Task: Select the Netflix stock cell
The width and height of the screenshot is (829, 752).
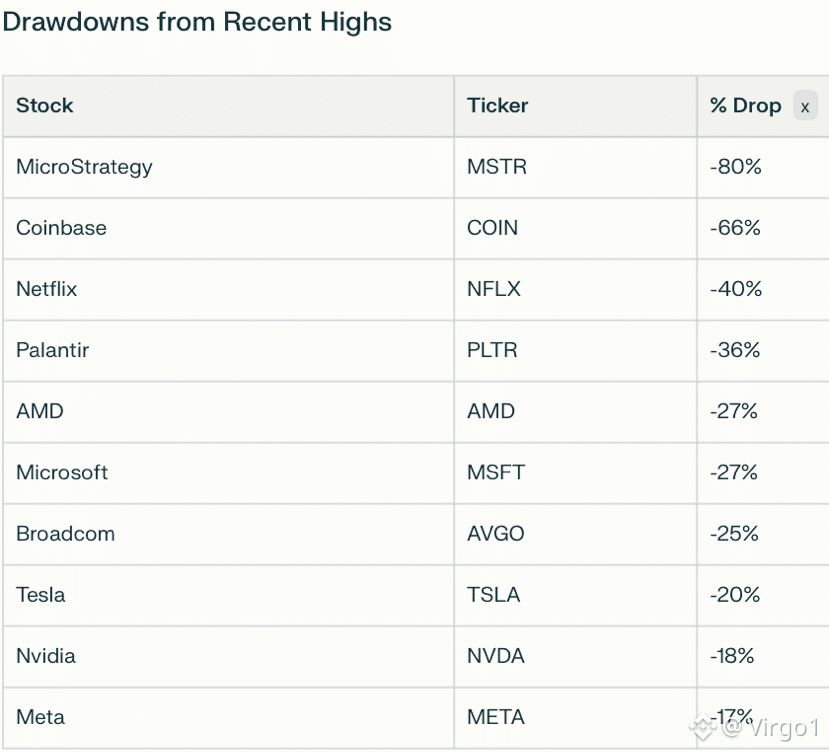Action: tap(229, 289)
